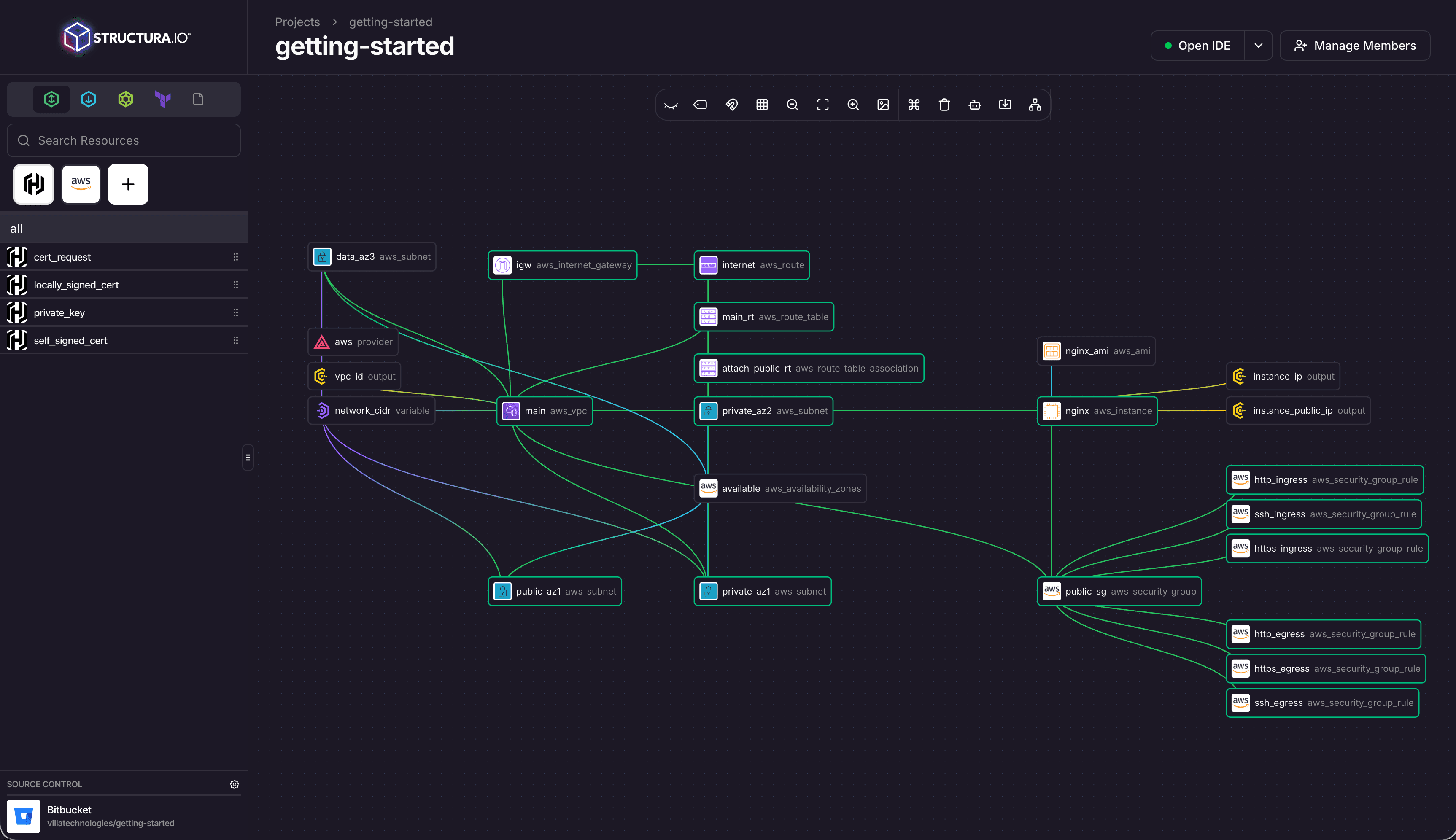Go back via the Projects breadcrumb link
This screenshot has height=840, width=1456.
tap(297, 22)
